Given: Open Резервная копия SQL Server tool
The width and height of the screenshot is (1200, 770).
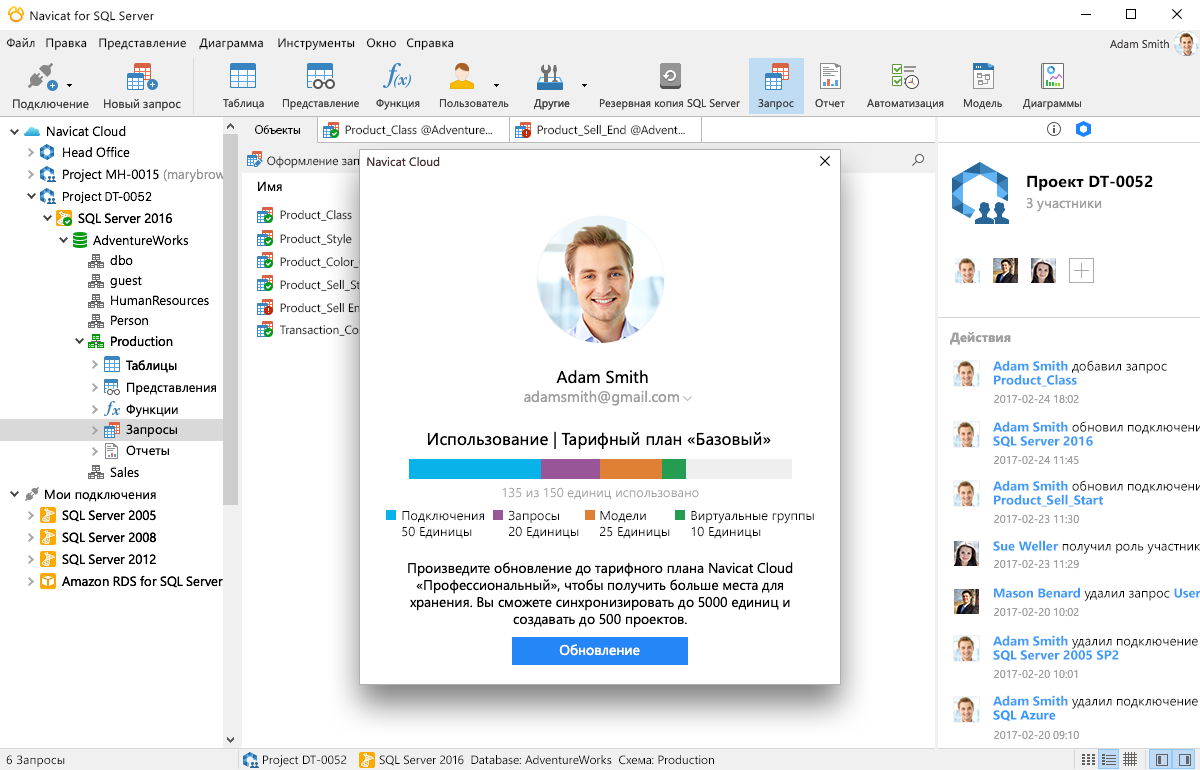Looking at the screenshot, I should [x=669, y=86].
